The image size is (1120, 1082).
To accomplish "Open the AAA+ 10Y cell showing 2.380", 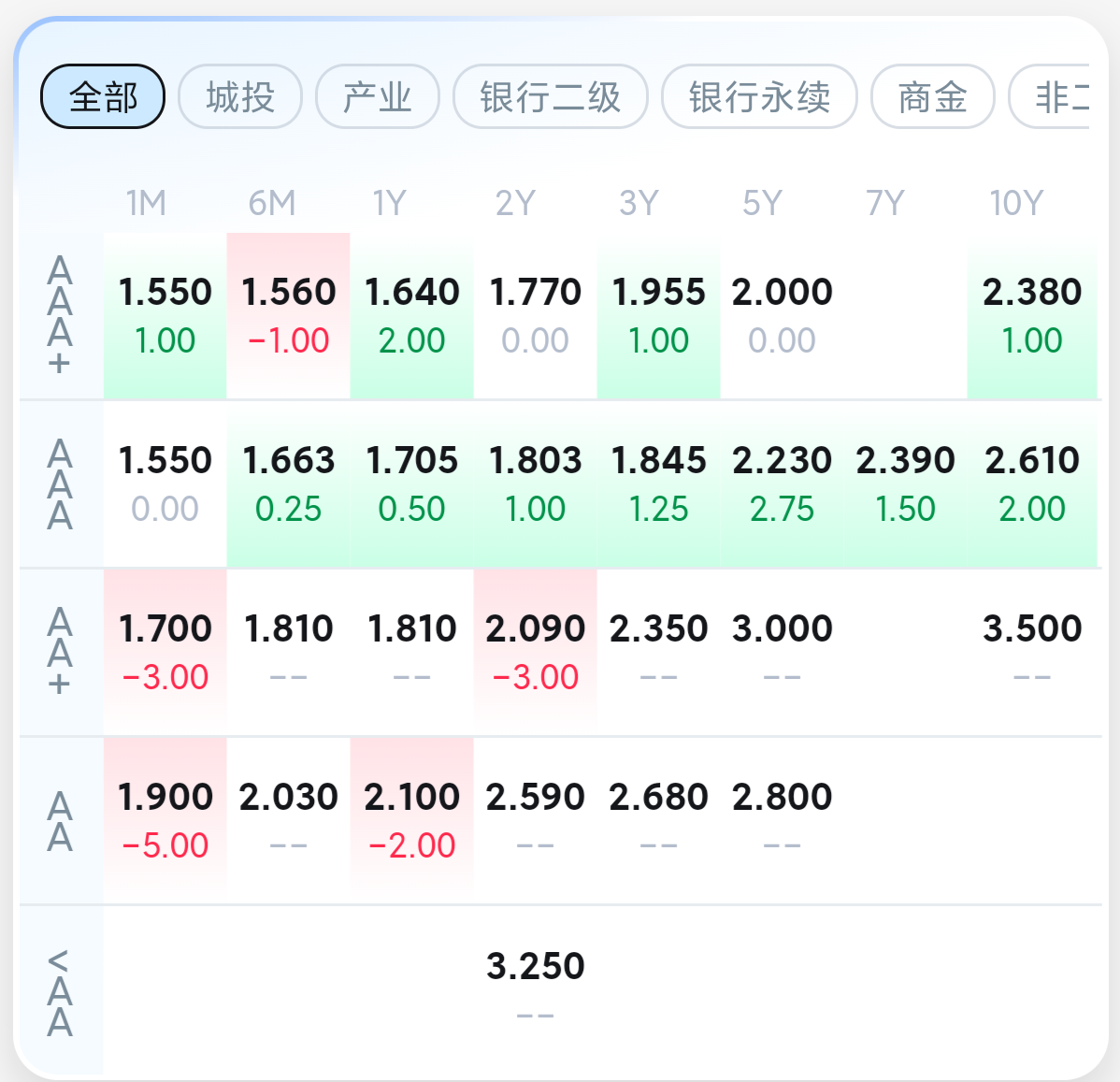I will tap(1032, 316).
